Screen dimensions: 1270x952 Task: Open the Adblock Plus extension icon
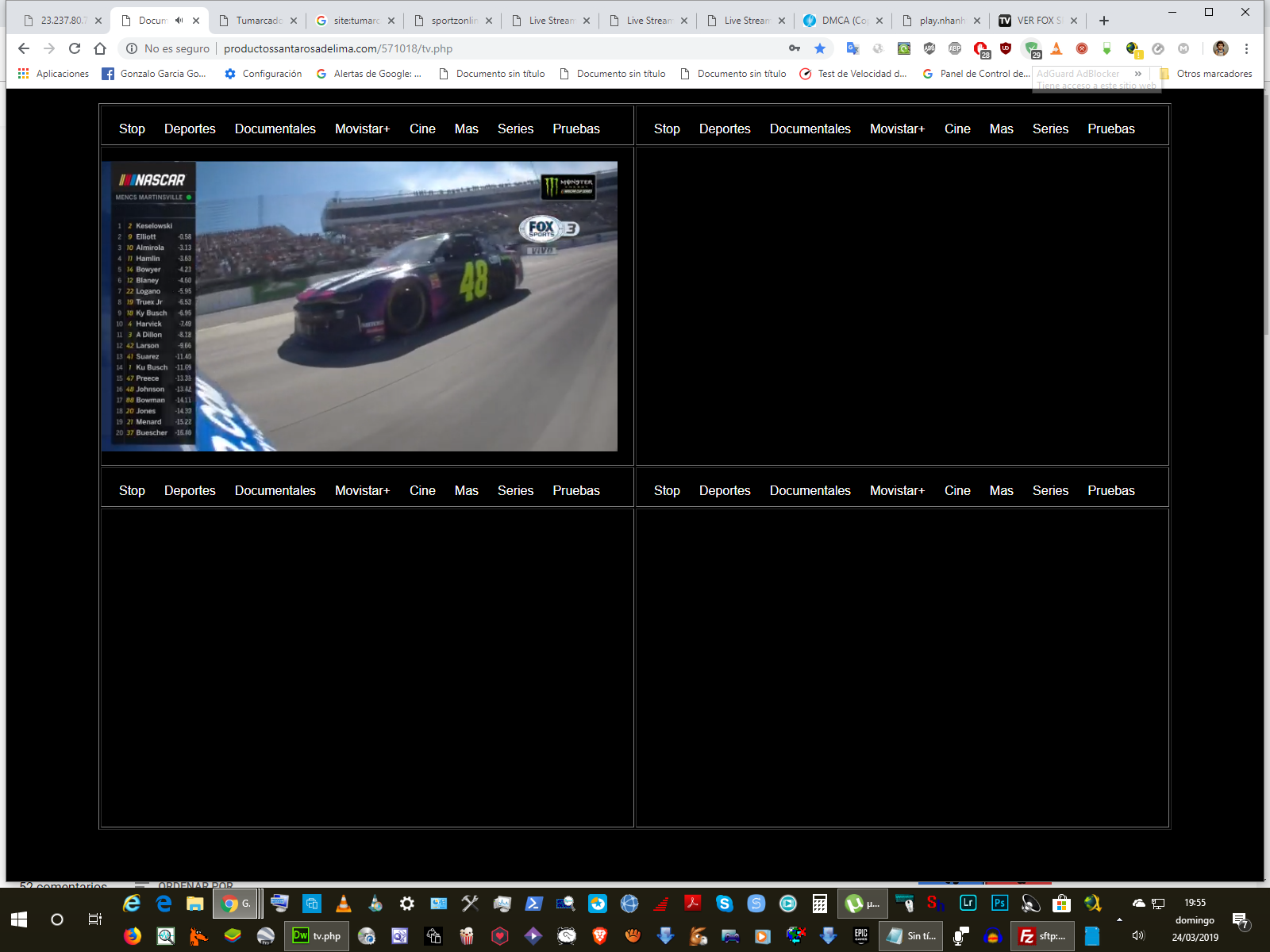[x=955, y=48]
